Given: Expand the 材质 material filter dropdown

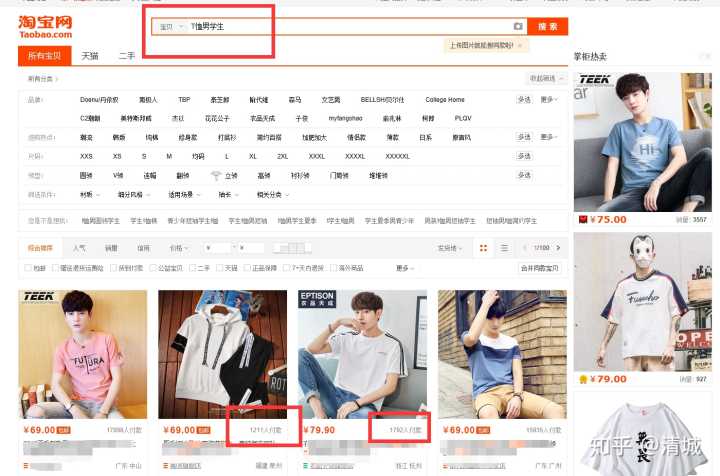Looking at the screenshot, I should [x=90, y=195].
